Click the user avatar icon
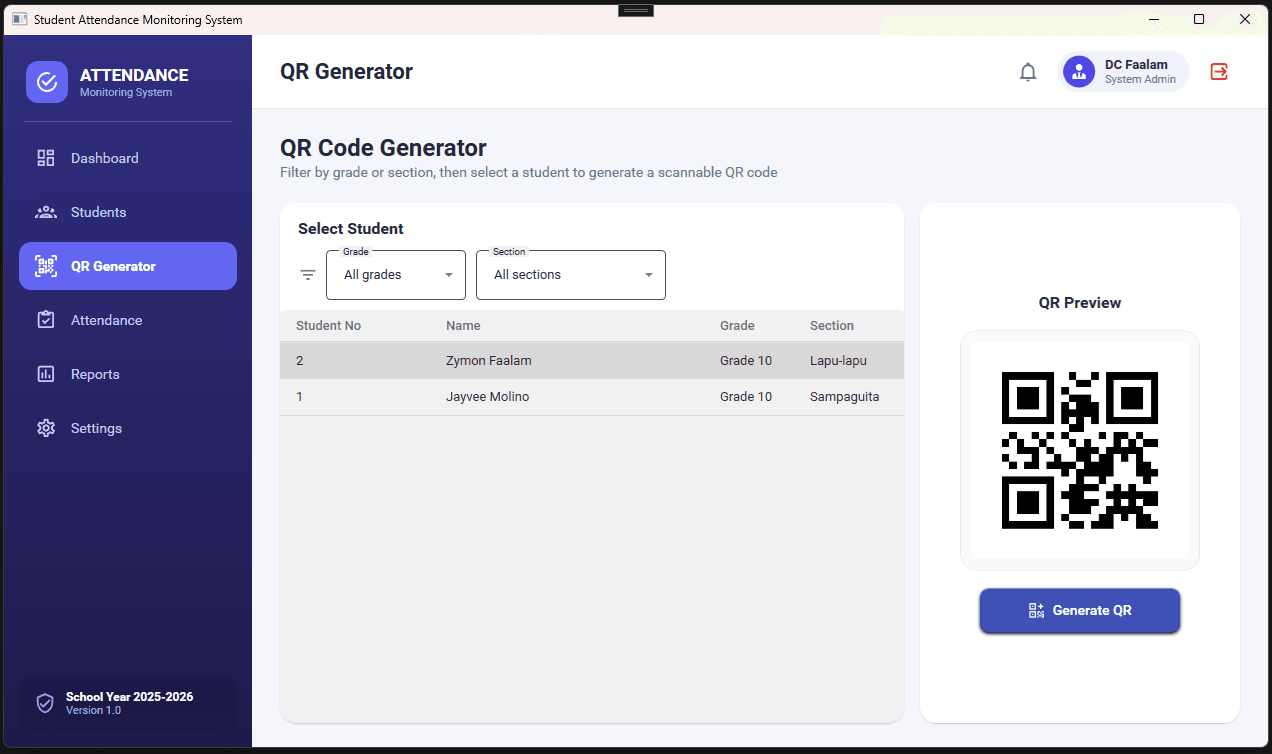Image resolution: width=1272 pixels, height=754 pixels. [1079, 71]
